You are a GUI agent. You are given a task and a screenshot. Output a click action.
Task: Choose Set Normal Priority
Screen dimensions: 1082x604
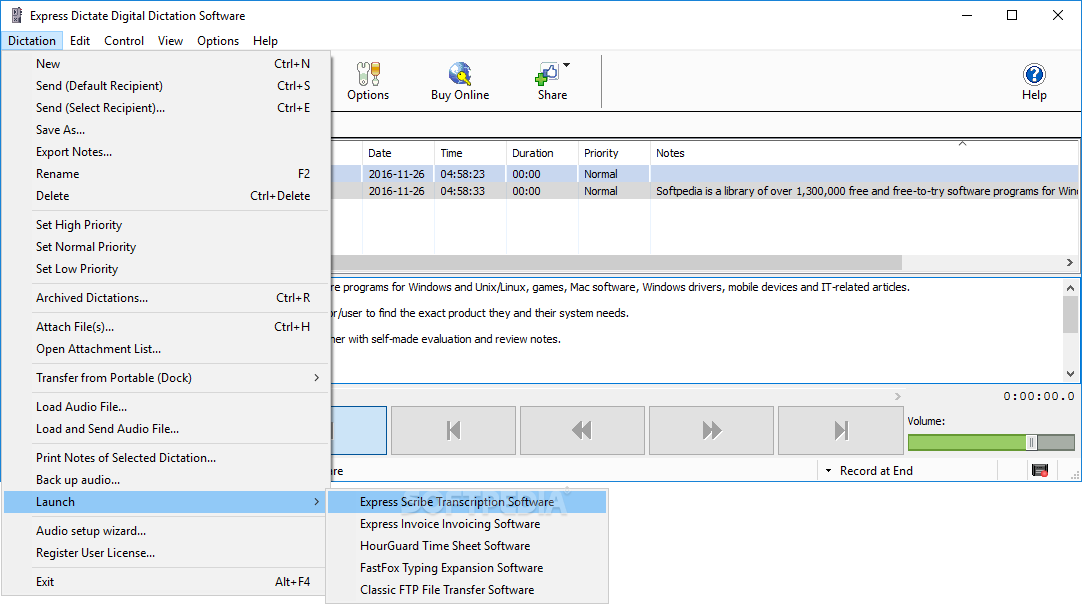click(x=166, y=247)
